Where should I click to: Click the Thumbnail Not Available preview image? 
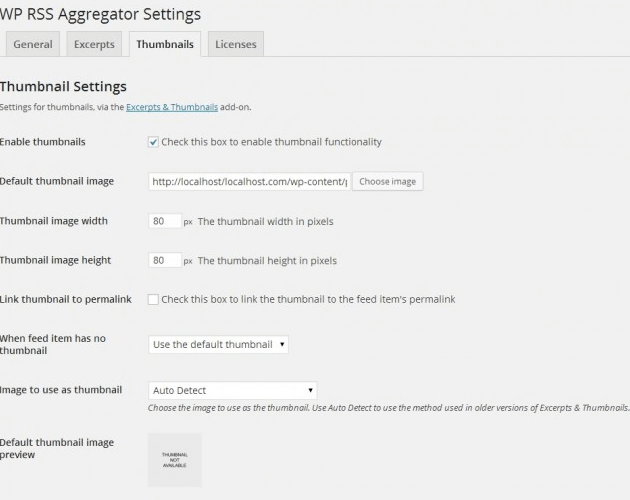175,460
